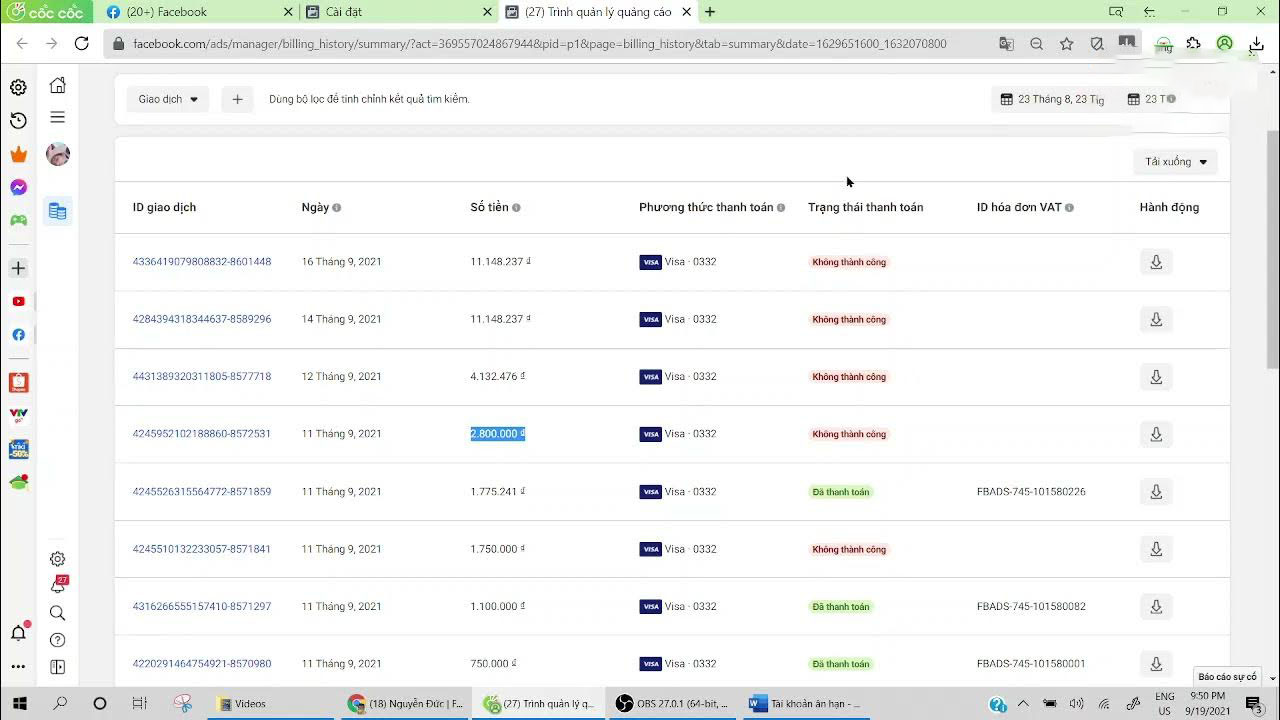Click the Ads Manager search icon
Image resolution: width=1280 pixels, height=720 pixels.
pyautogui.click(x=58, y=613)
